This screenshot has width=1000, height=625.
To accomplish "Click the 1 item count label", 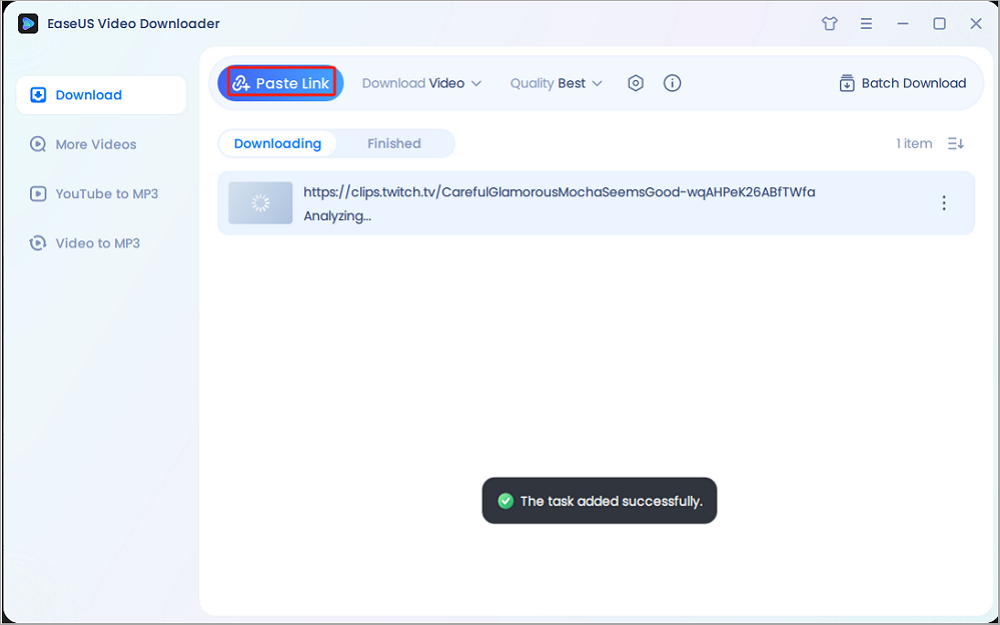I will point(914,143).
